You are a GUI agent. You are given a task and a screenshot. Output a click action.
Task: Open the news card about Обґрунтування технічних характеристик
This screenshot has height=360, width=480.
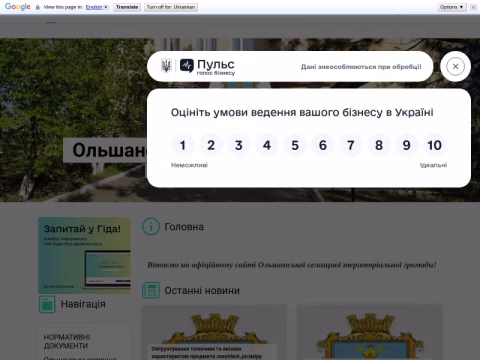[215, 332]
